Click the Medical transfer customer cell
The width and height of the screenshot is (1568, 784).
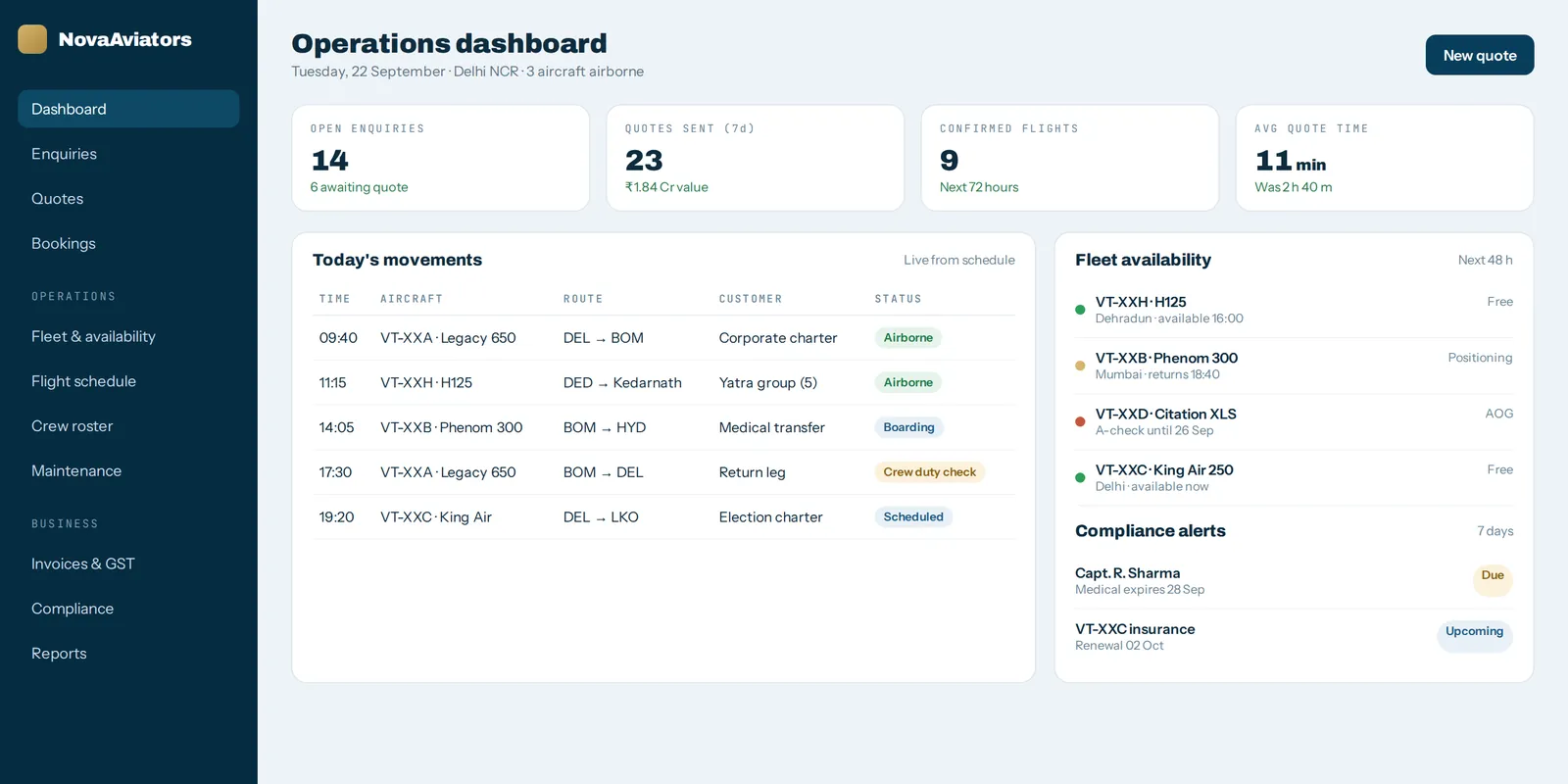tap(772, 427)
